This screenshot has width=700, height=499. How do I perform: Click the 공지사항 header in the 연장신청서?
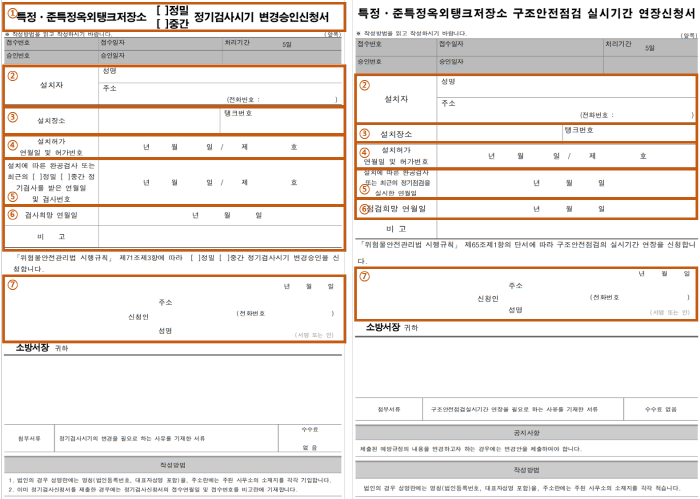(x=526, y=433)
